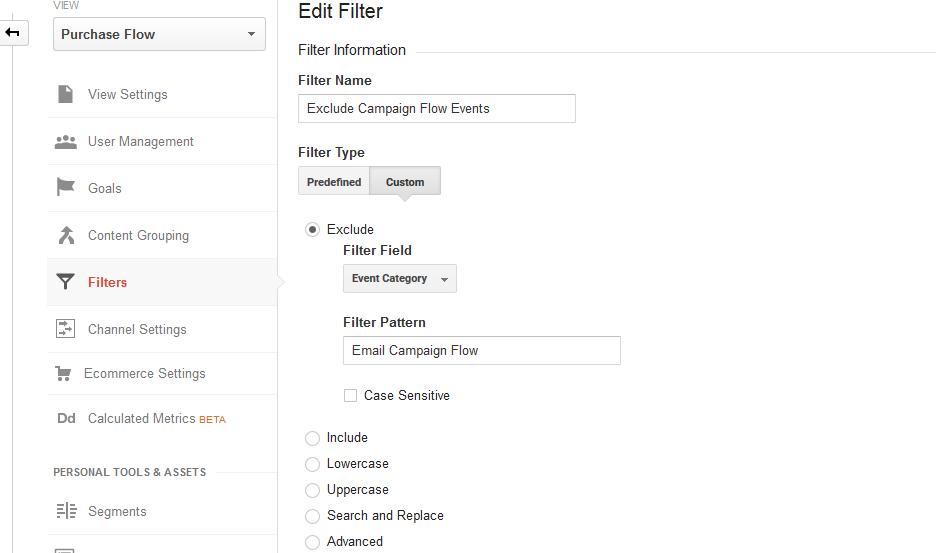The height and width of the screenshot is (553, 936).
Task: Open Segments icon in Personal Tools
Action: [x=66, y=511]
